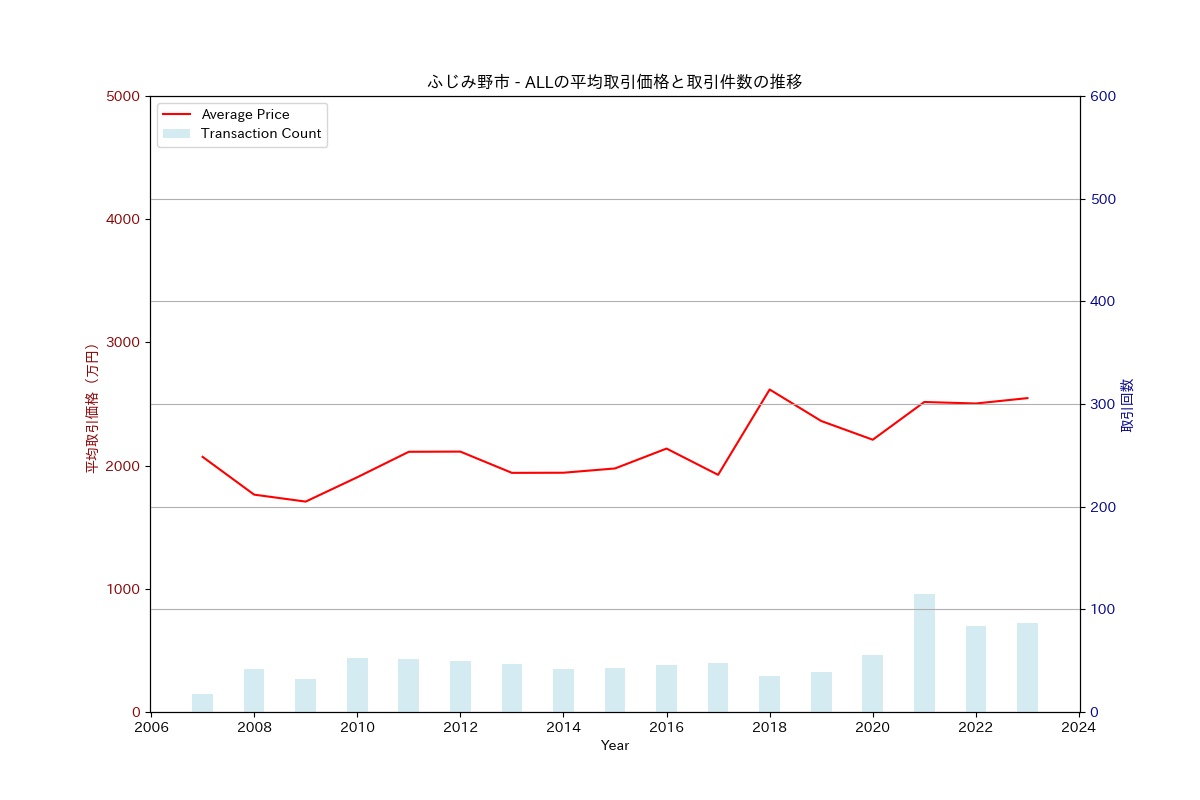Select the 2023 transaction count bar
Image resolution: width=1200 pixels, height=800 pixels.
(1027, 667)
